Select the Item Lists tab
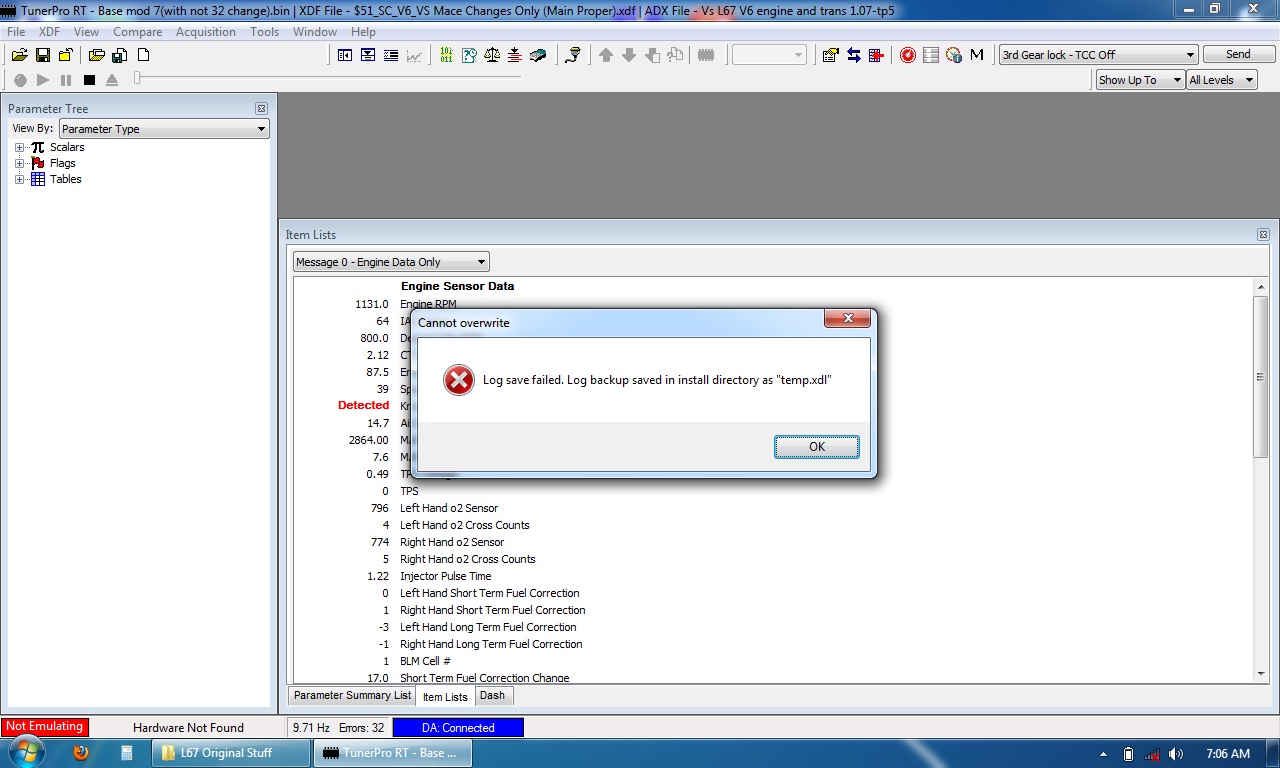 click(x=445, y=696)
